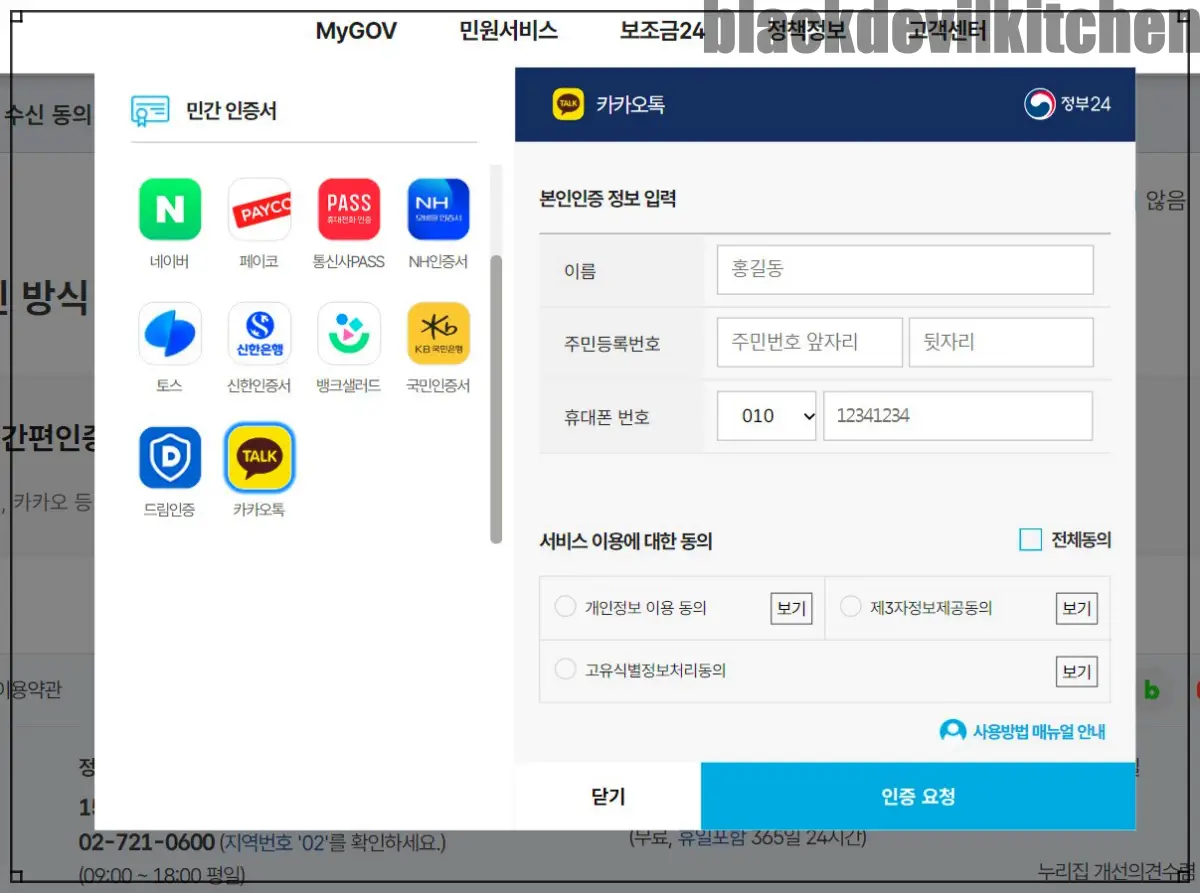The height and width of the screenshot is (893, 1200).
Task: Open the 사용방법 매뉴얼 안내 link
Action: pos(1039,731)
